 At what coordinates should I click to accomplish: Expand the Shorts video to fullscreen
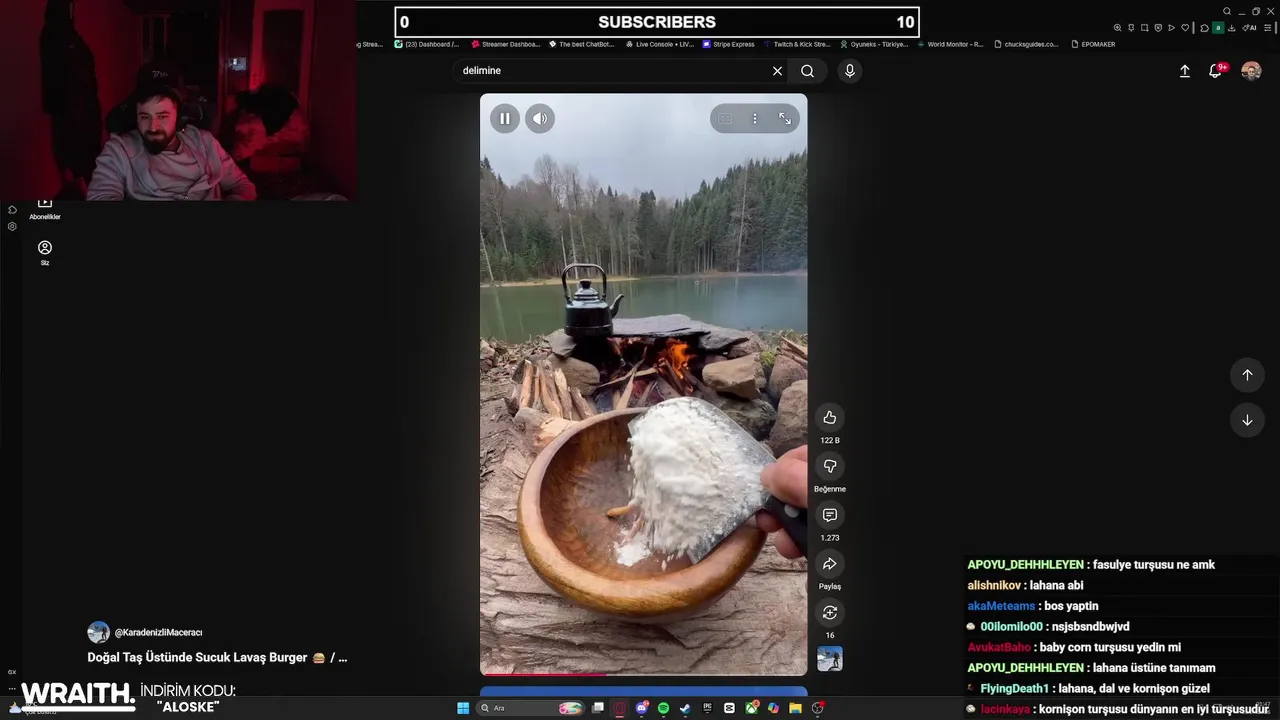785,119
